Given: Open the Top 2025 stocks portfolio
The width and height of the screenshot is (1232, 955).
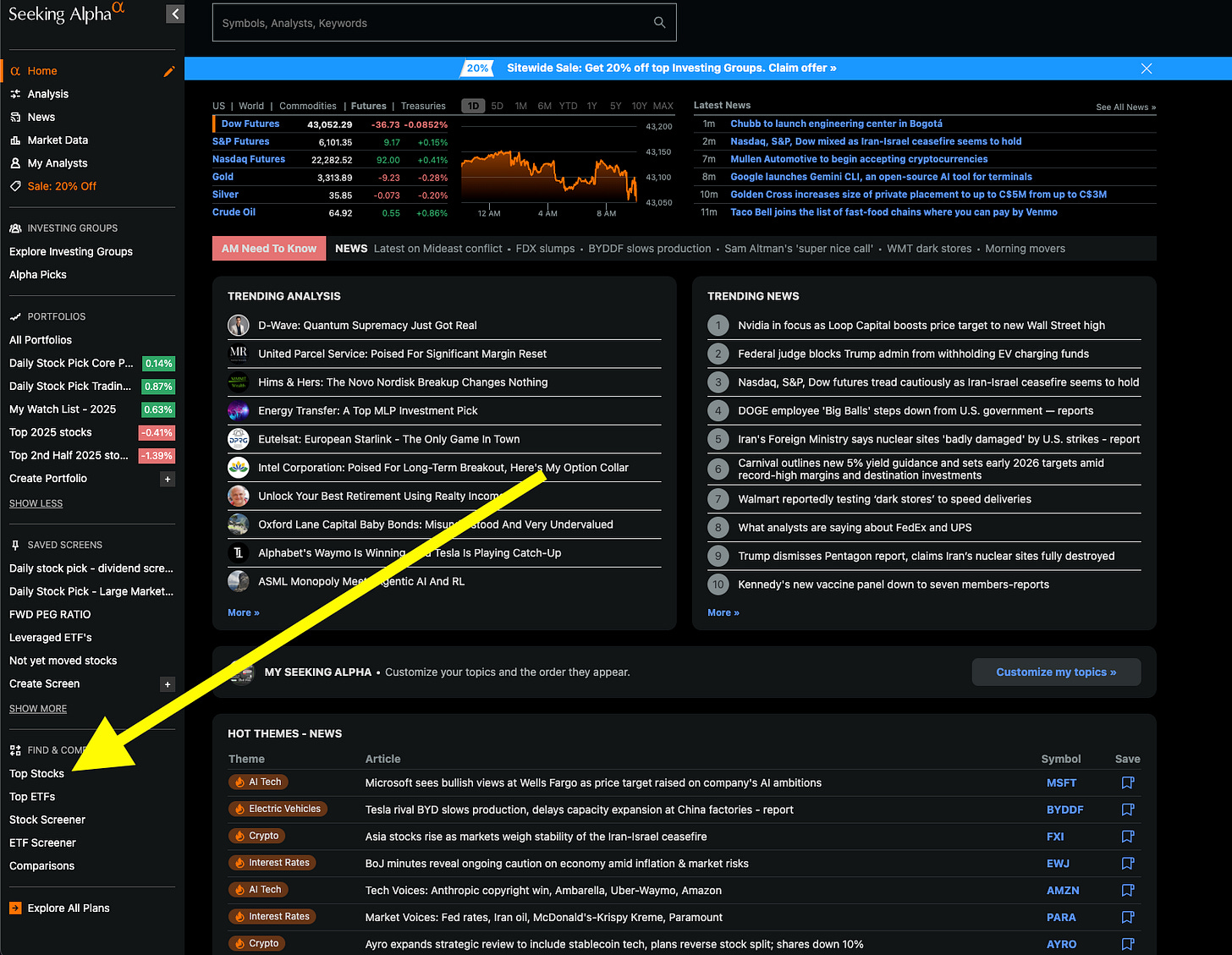Looking at the screenshot, I should pyautogui.click(x=51, y=432).
